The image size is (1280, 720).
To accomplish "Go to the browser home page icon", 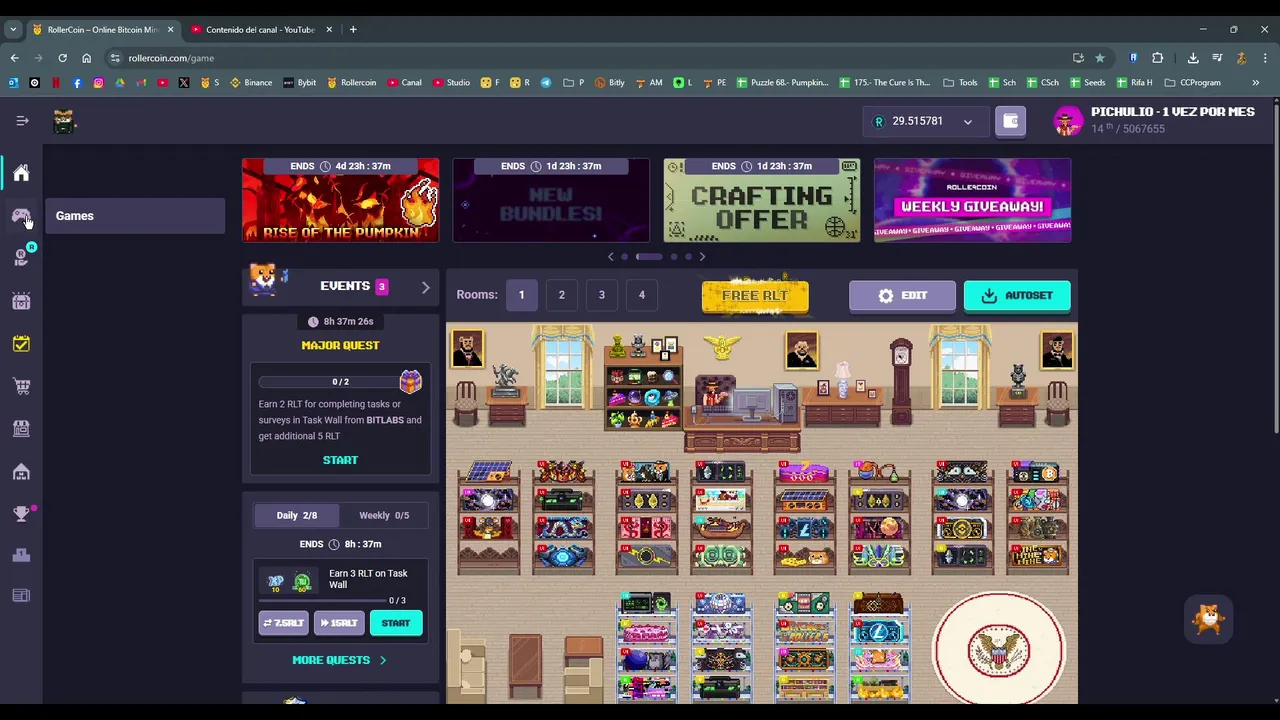I will click(86, 58).
